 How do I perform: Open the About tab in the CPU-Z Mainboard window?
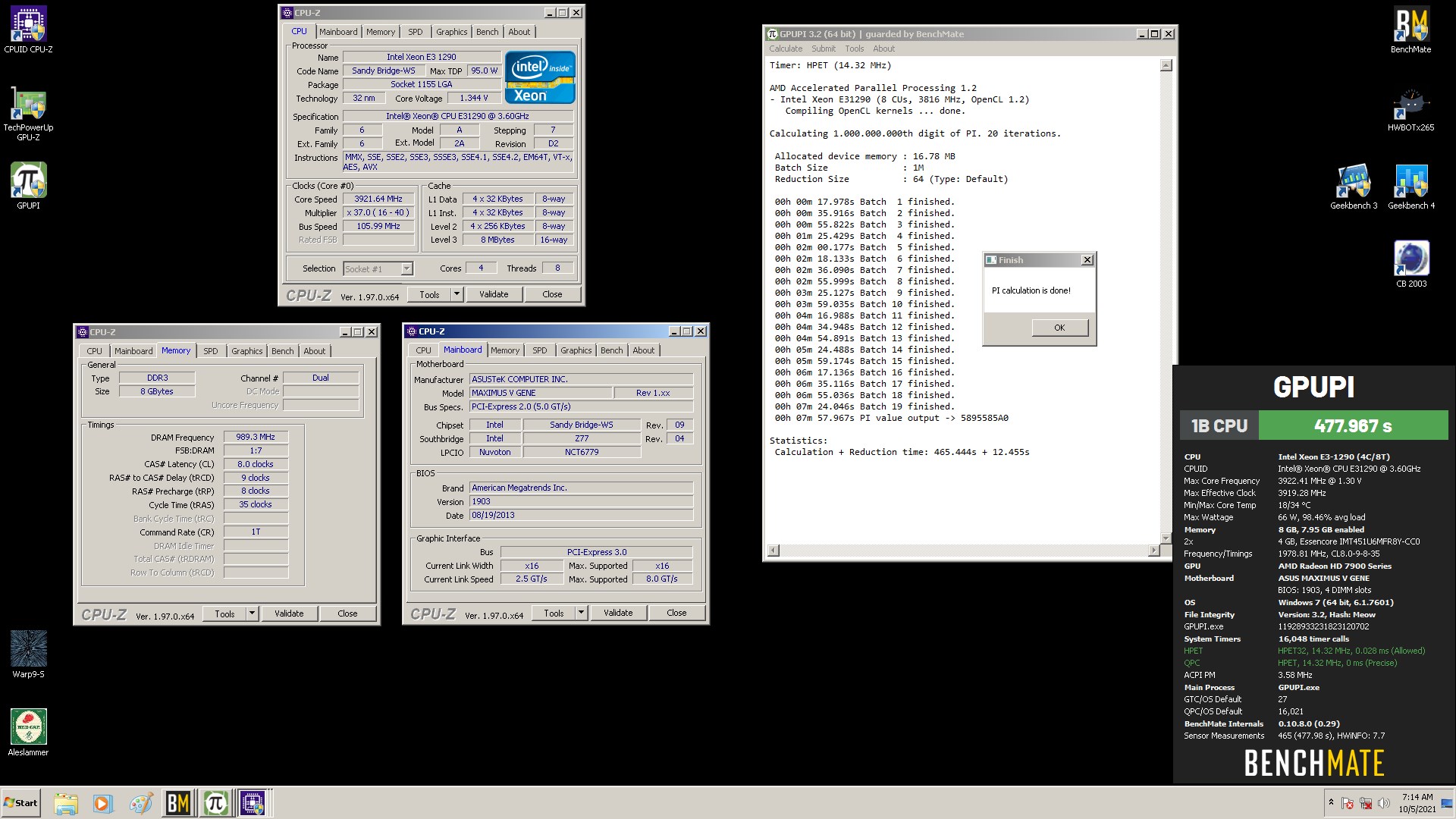(643, 350)
